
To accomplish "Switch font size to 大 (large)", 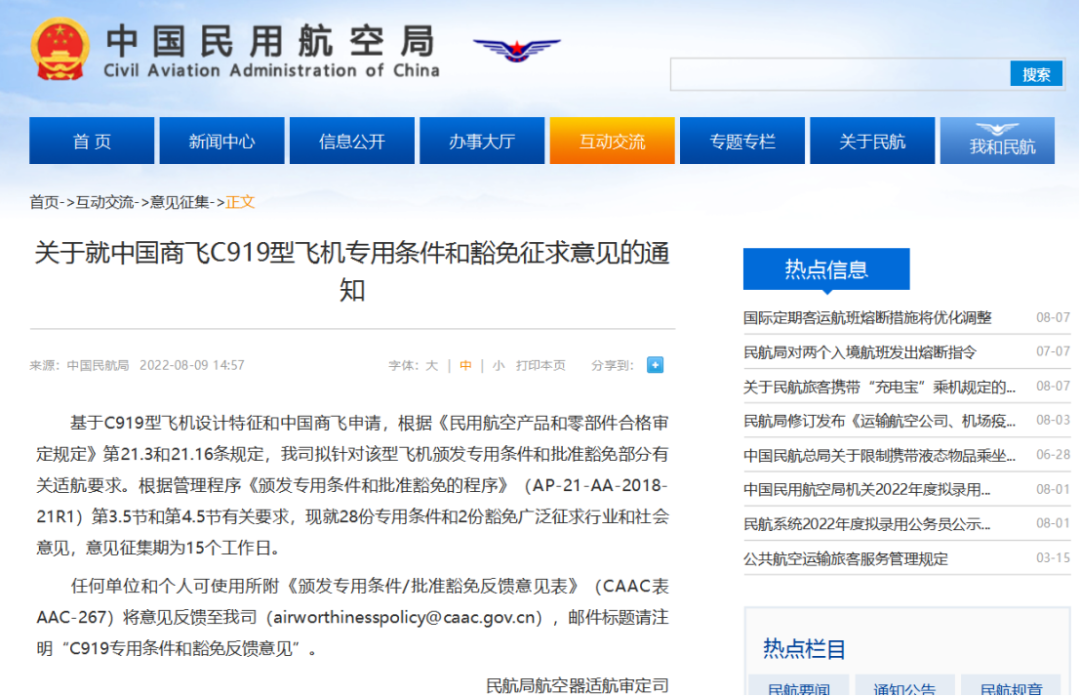I will (432, 365).
